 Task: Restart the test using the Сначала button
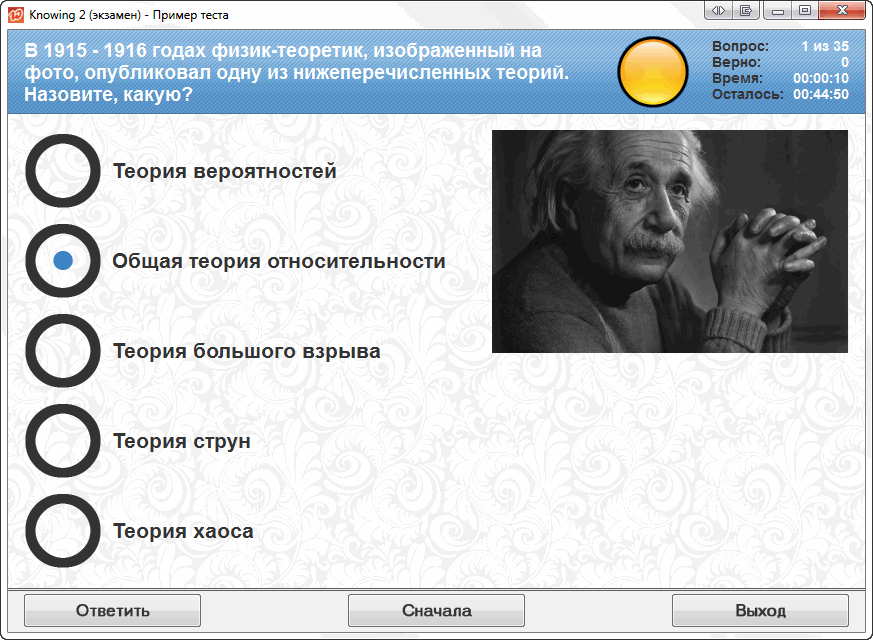point(436,611)
